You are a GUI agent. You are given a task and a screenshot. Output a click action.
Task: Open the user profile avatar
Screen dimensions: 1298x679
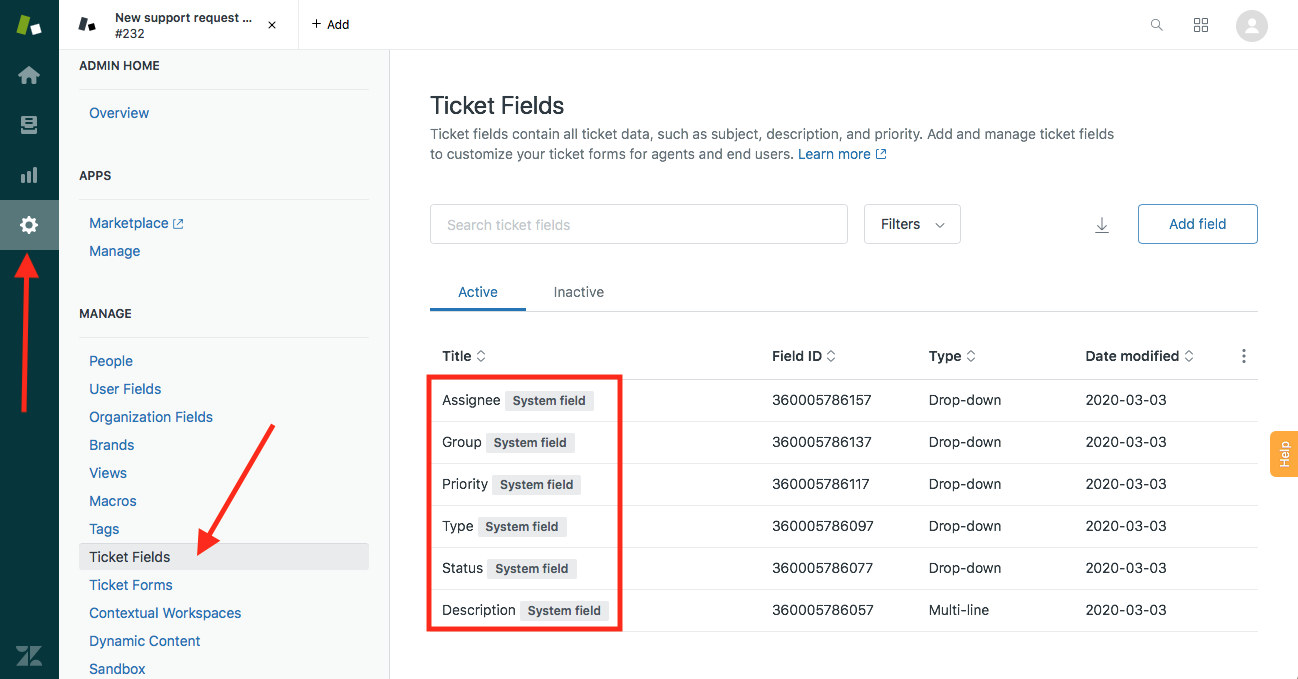[x=1251, y=25]
